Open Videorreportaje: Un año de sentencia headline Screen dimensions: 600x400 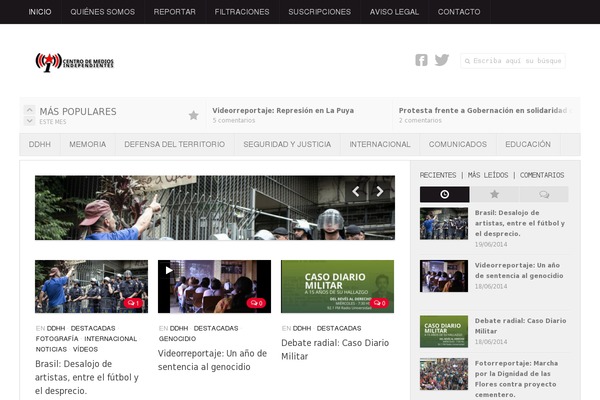(x=212, y=360)
